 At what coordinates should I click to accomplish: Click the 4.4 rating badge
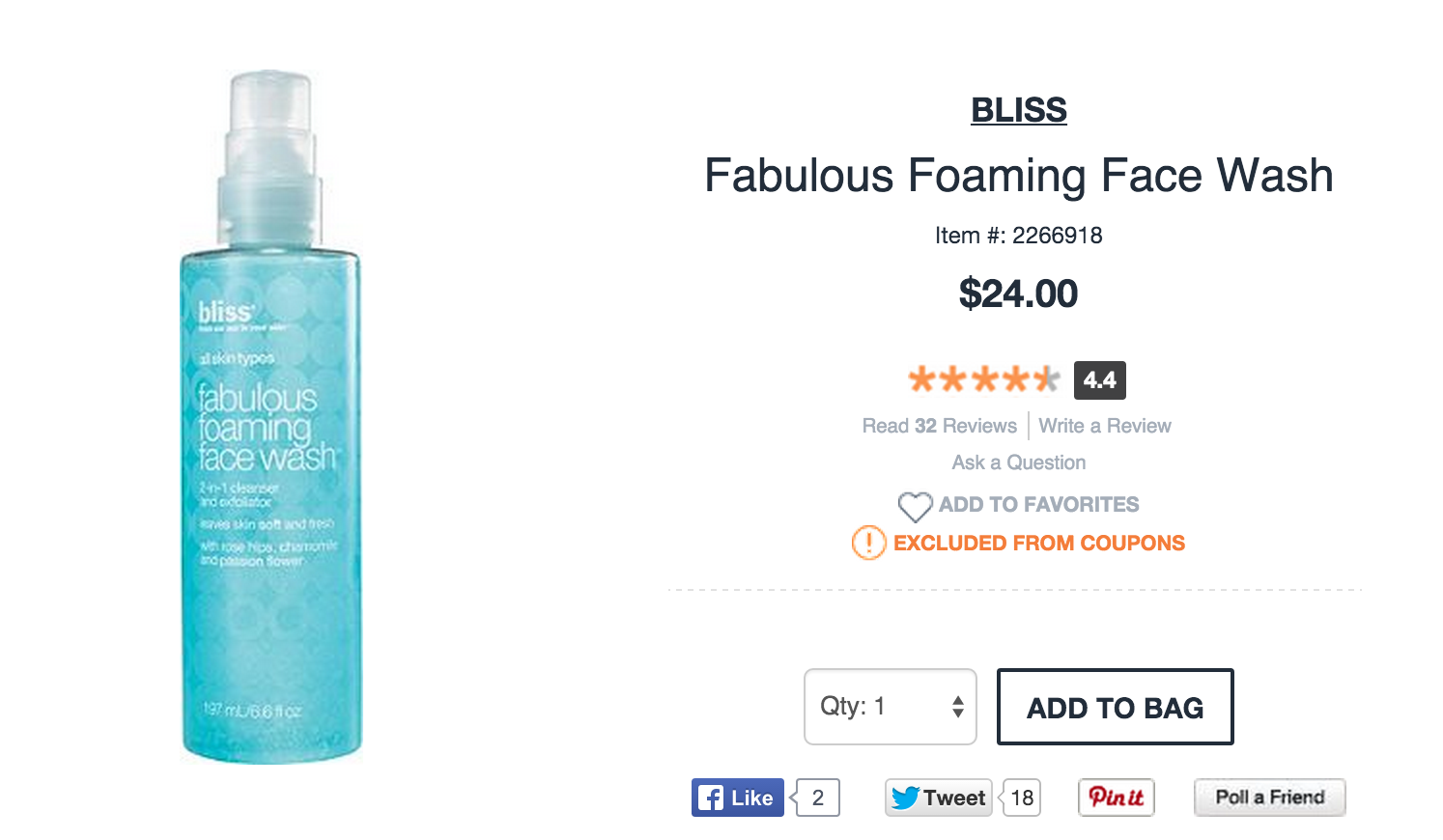click(1099, 380)
